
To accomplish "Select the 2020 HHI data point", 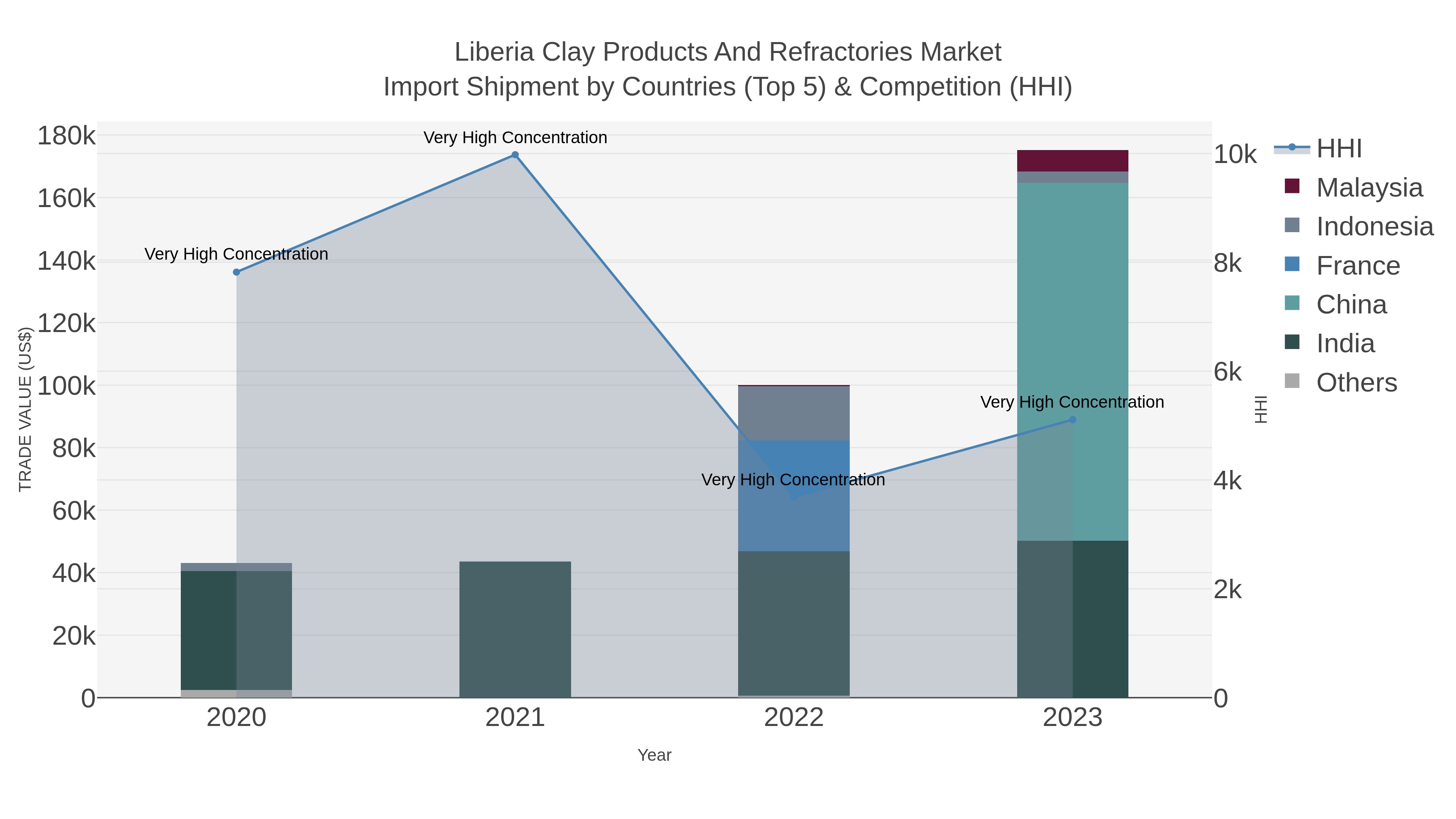I will [236, 273].
